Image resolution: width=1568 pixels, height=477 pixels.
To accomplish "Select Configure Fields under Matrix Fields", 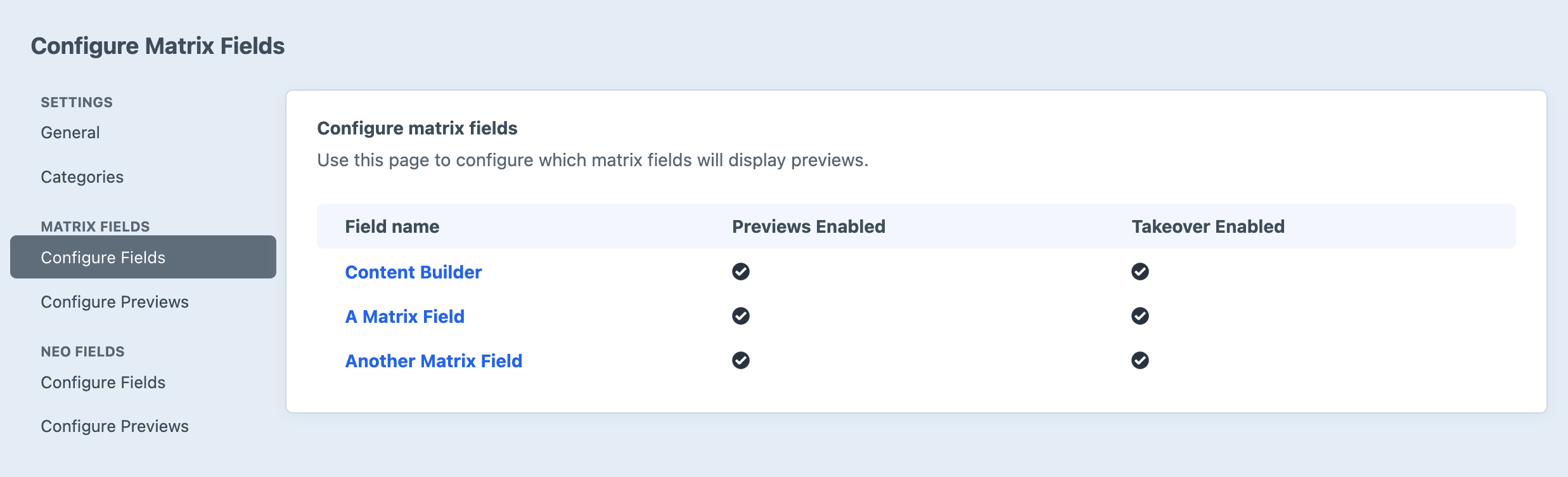I will tap(103, 258).
